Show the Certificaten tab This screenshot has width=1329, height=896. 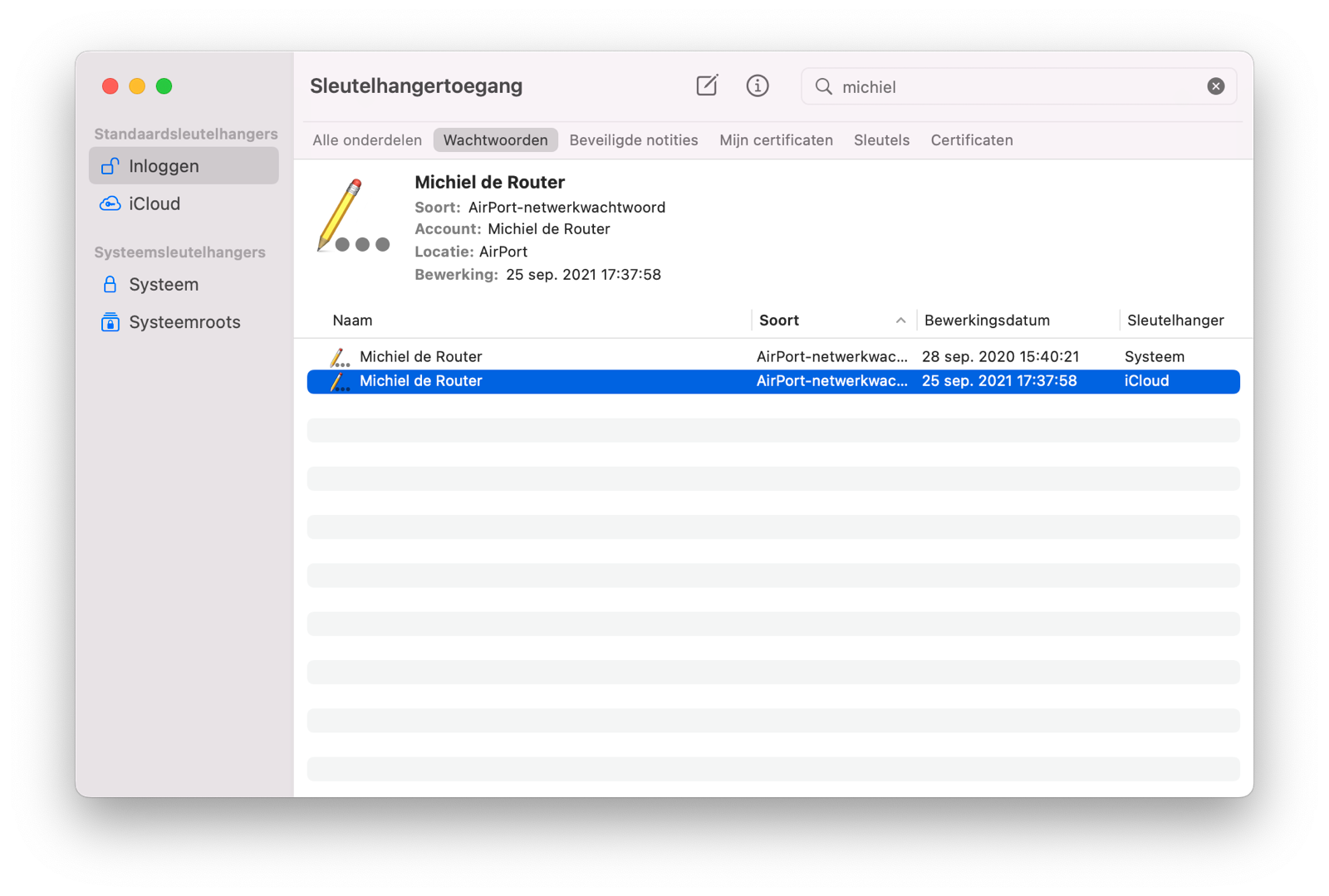(x=972, y=140)
